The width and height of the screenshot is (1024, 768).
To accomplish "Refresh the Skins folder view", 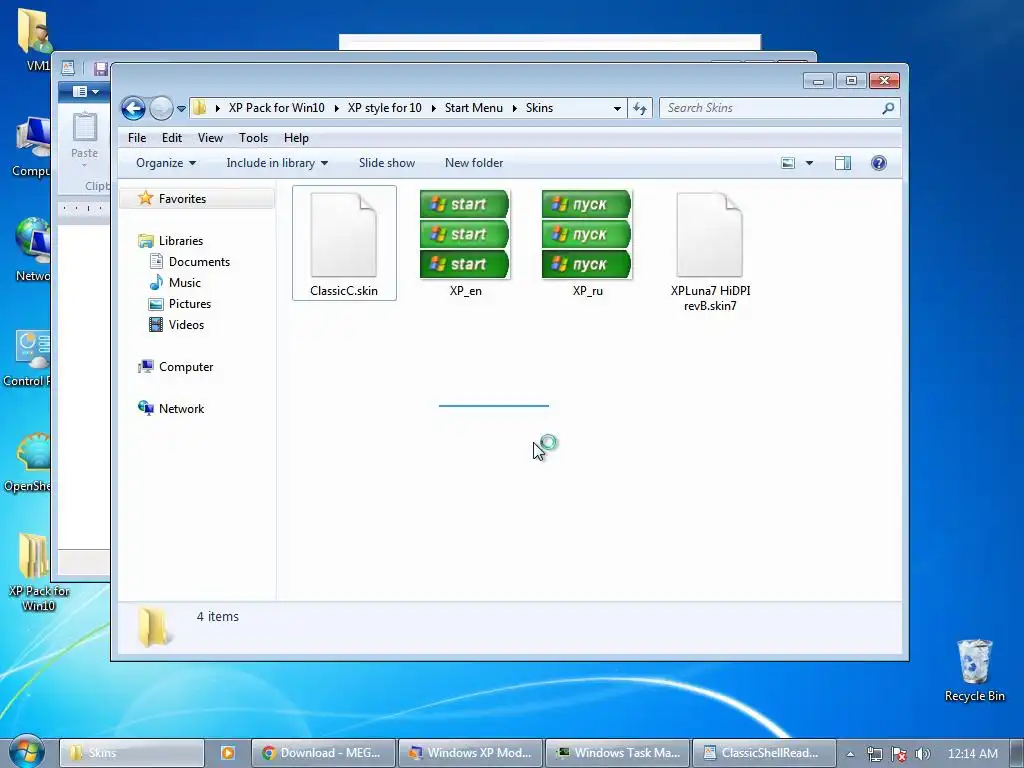I will [x=640, y=108].
